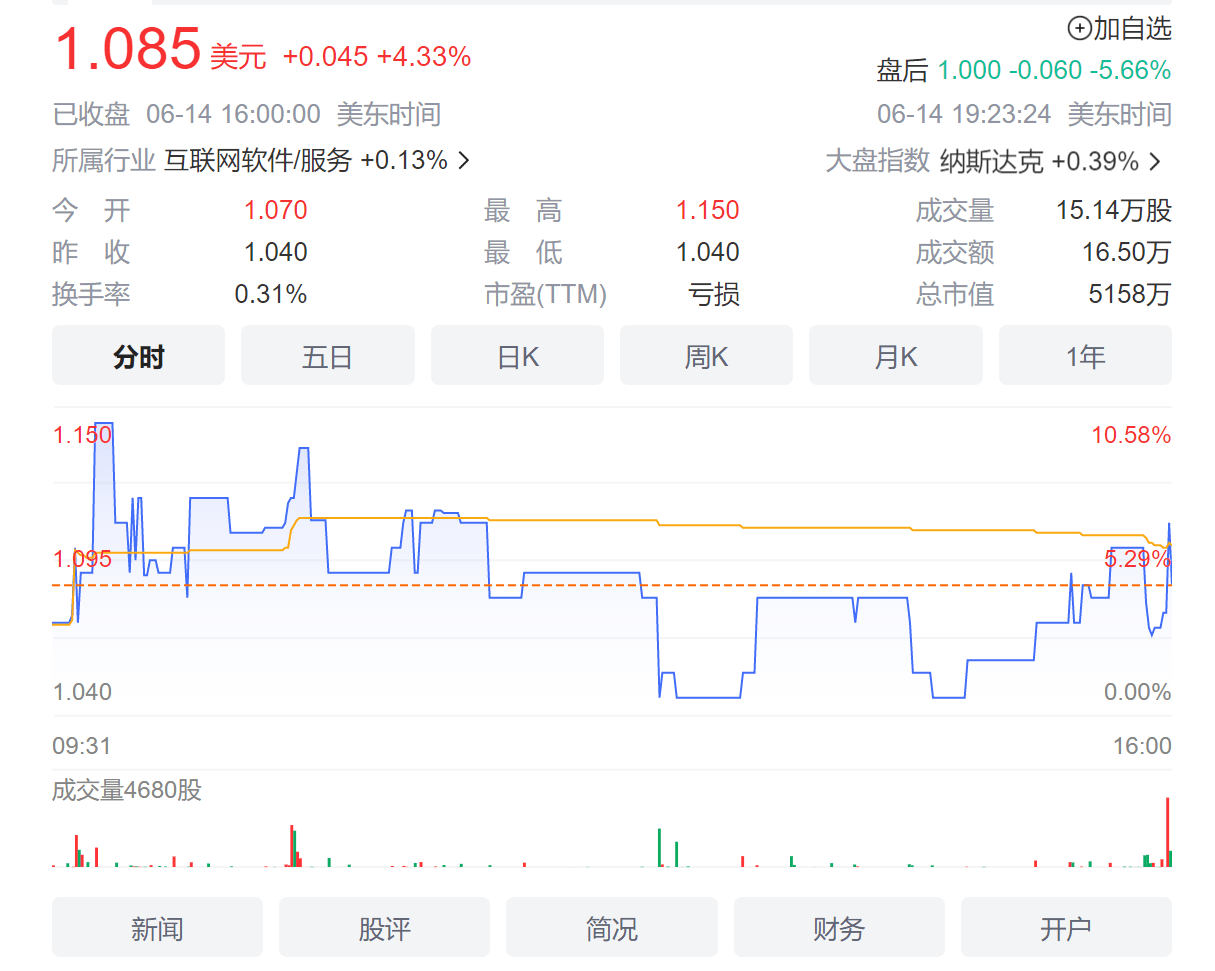Open the 周K chart view

pyautogui.click(x=706, y=356)
